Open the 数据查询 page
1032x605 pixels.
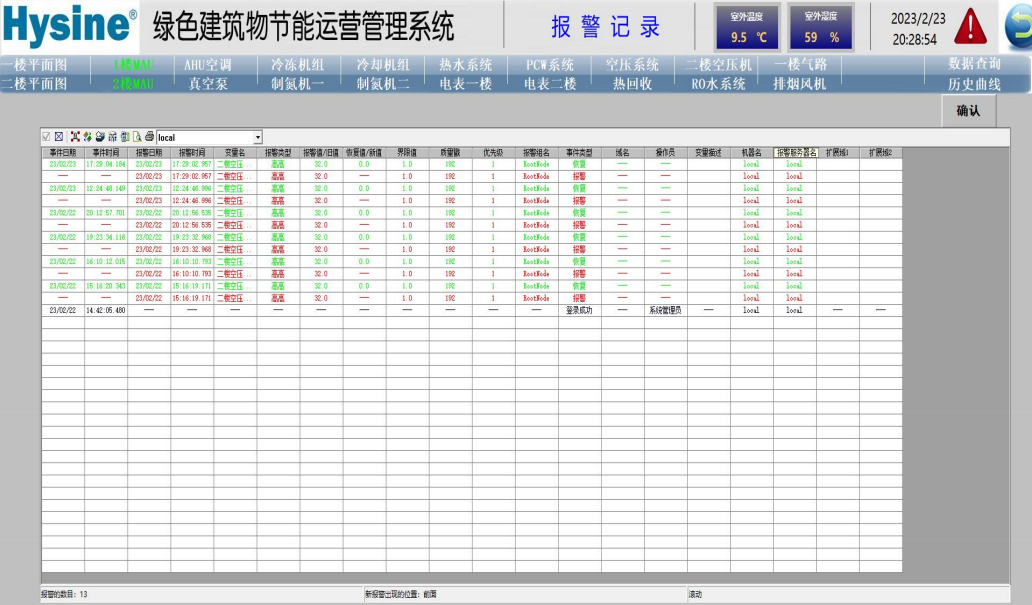(x=974, y=65)
